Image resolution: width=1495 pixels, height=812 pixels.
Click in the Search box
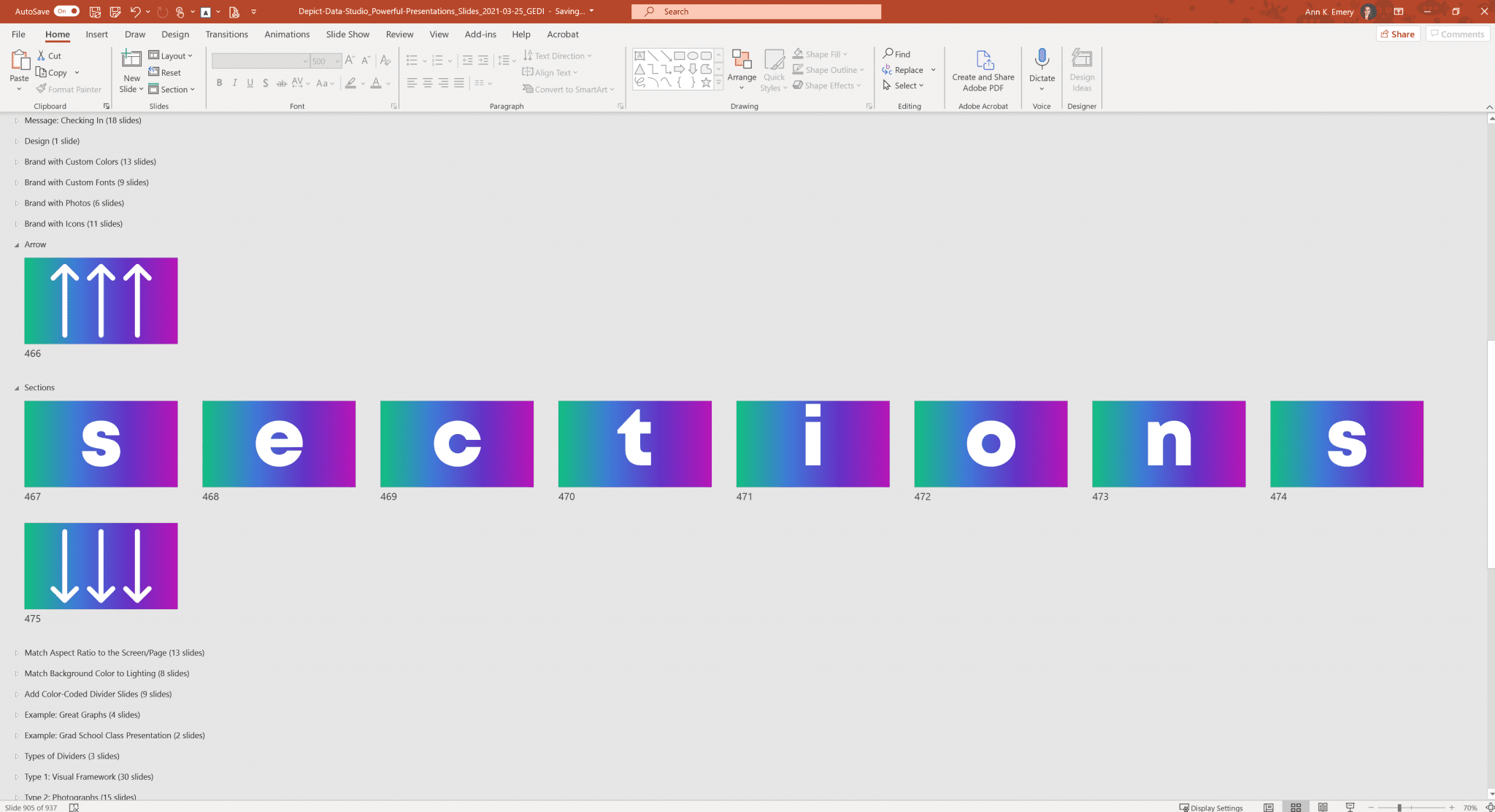756,11
